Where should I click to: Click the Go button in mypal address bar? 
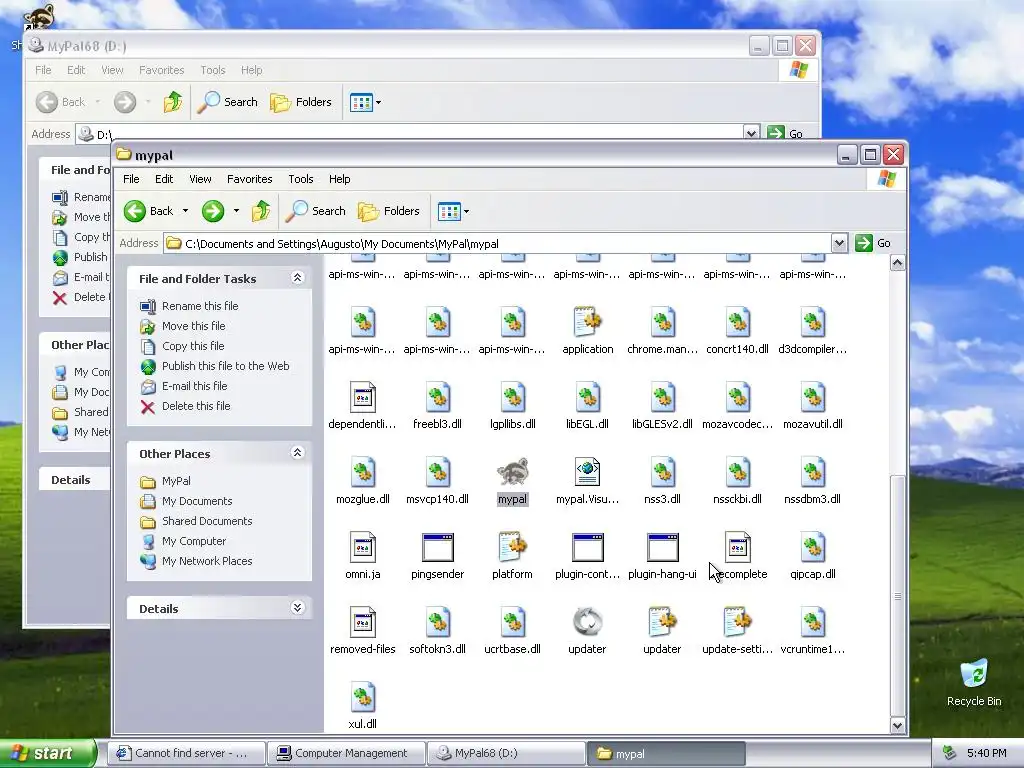(874, 243)
